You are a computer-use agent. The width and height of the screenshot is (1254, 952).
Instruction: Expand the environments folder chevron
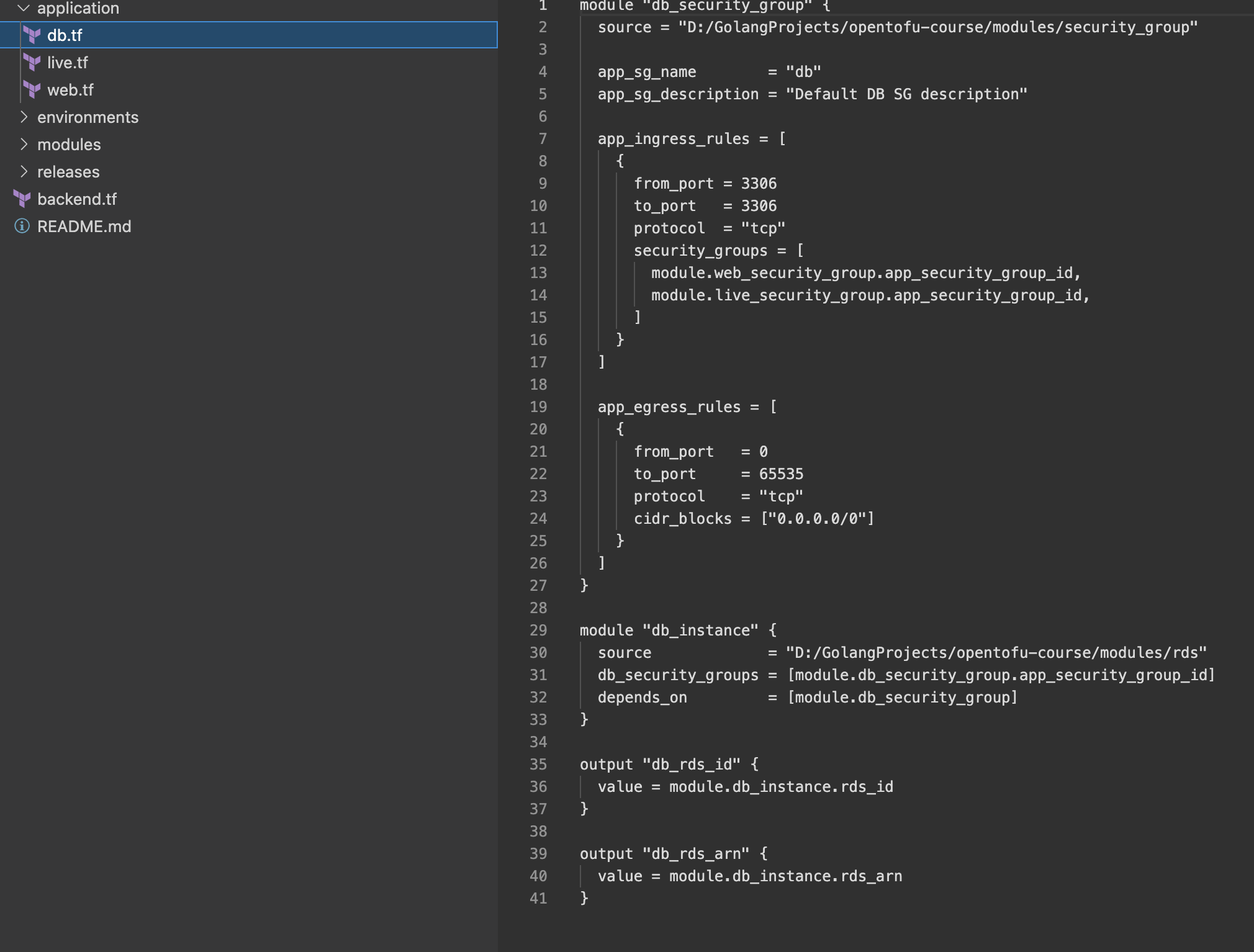pyautogui.click(x=24, y=117)
